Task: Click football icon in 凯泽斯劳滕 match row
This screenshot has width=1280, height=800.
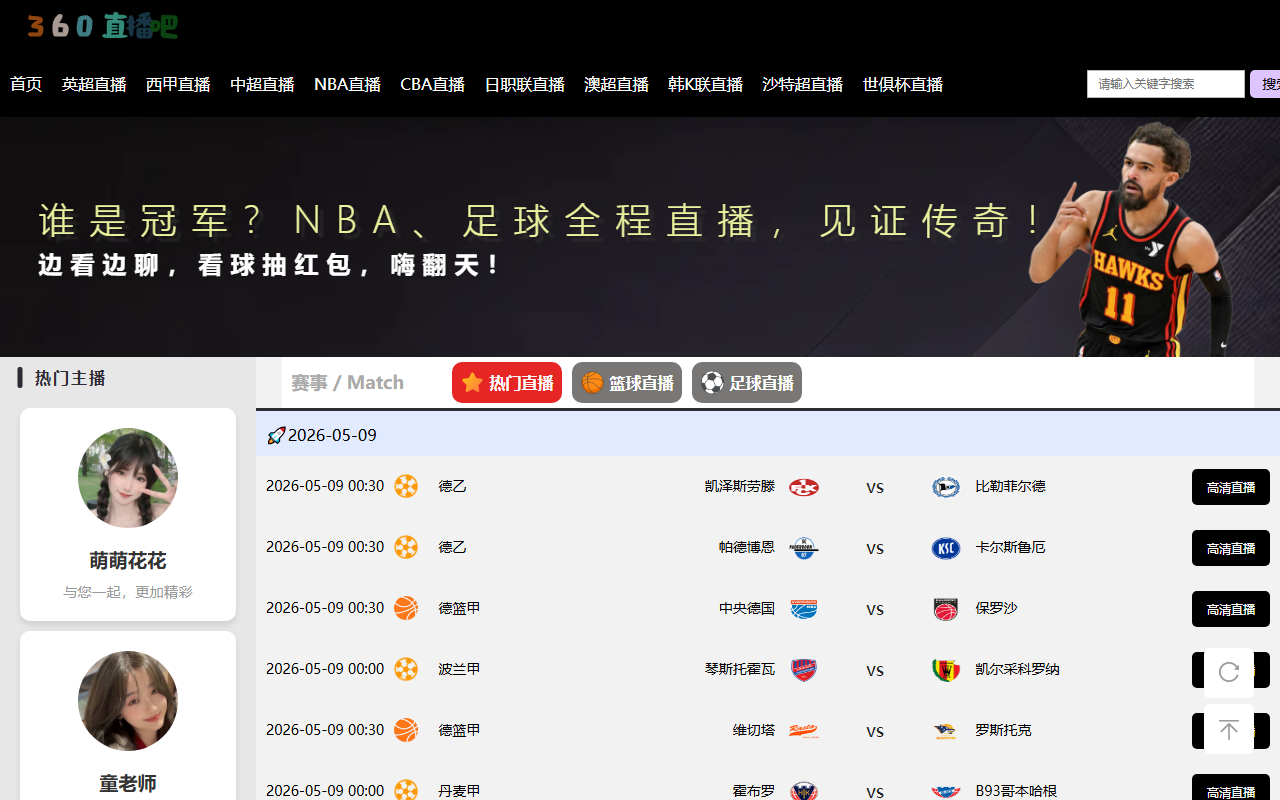Action: [406, 486]
